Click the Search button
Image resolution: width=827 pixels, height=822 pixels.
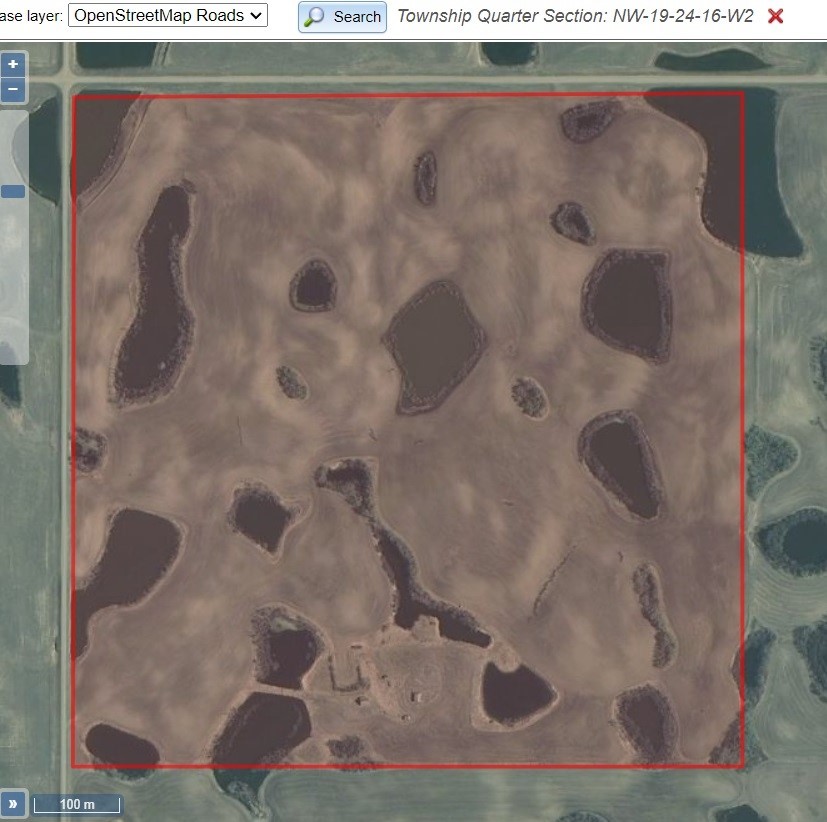(x=342, y=17)
